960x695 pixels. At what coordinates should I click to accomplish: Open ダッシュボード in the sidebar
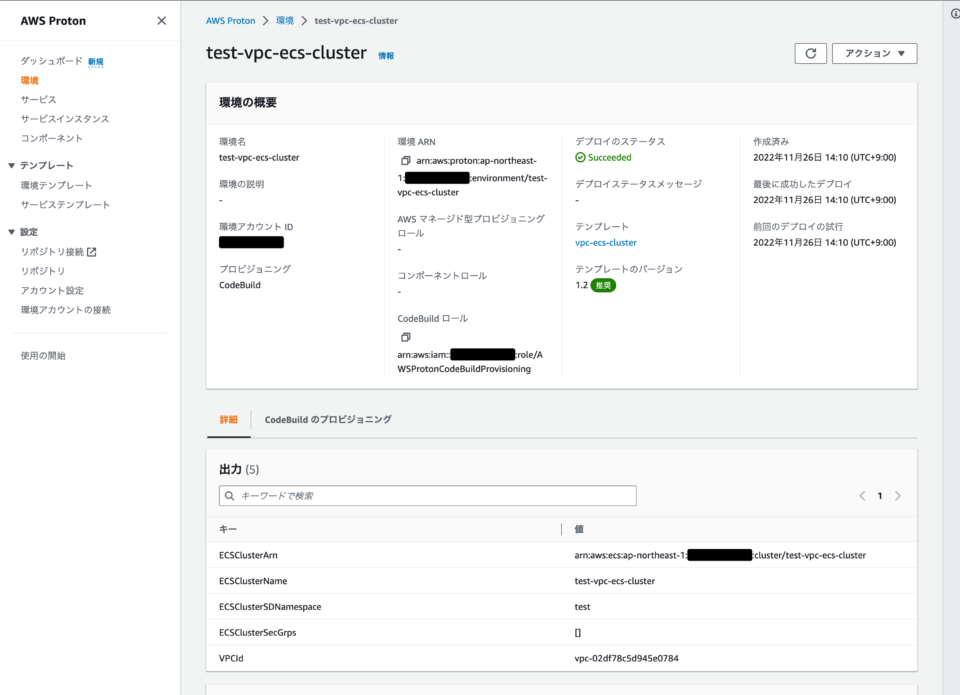pos(51,61)
